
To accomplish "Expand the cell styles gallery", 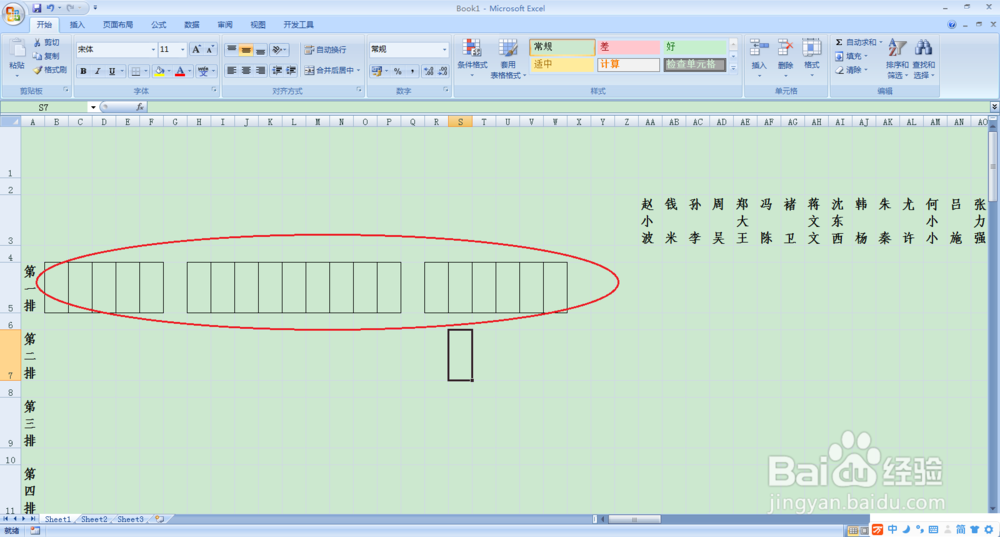I will point(733,68).
